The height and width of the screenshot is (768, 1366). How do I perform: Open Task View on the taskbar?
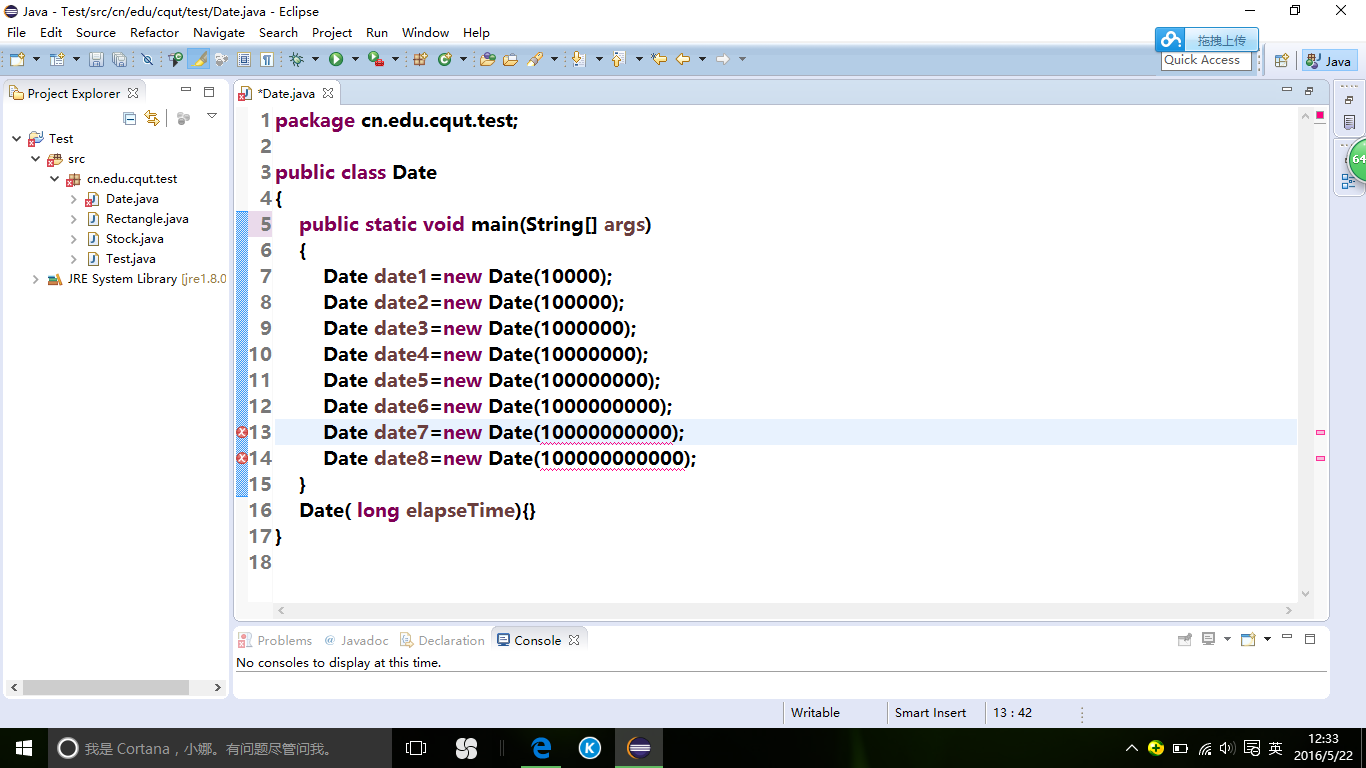pos(416,748)
